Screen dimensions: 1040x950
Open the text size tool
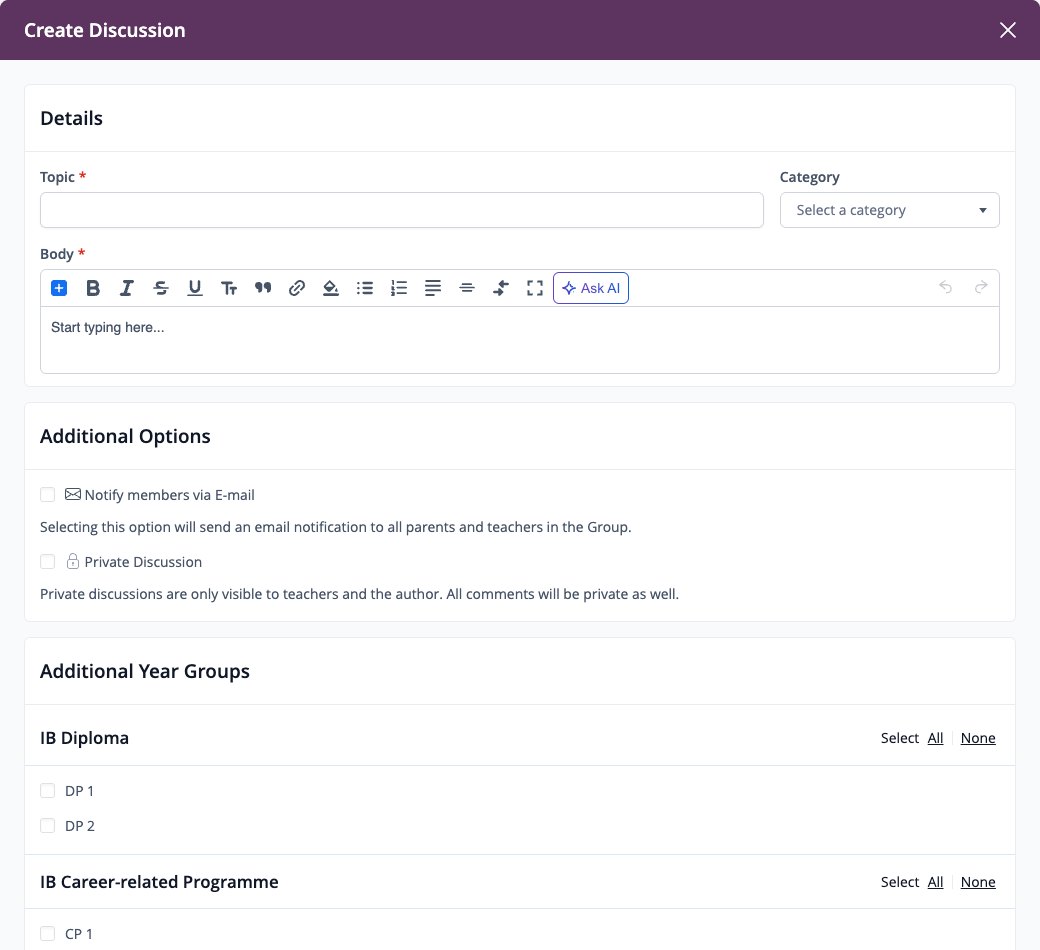pos(229,288)
